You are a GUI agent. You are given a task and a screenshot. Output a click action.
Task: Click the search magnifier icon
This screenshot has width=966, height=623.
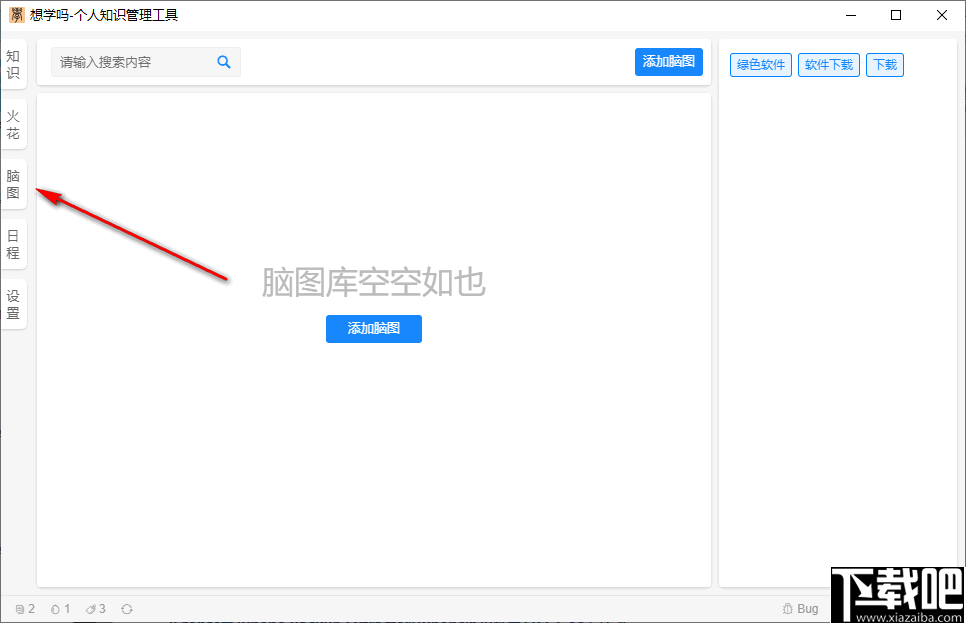pos(223,61)
